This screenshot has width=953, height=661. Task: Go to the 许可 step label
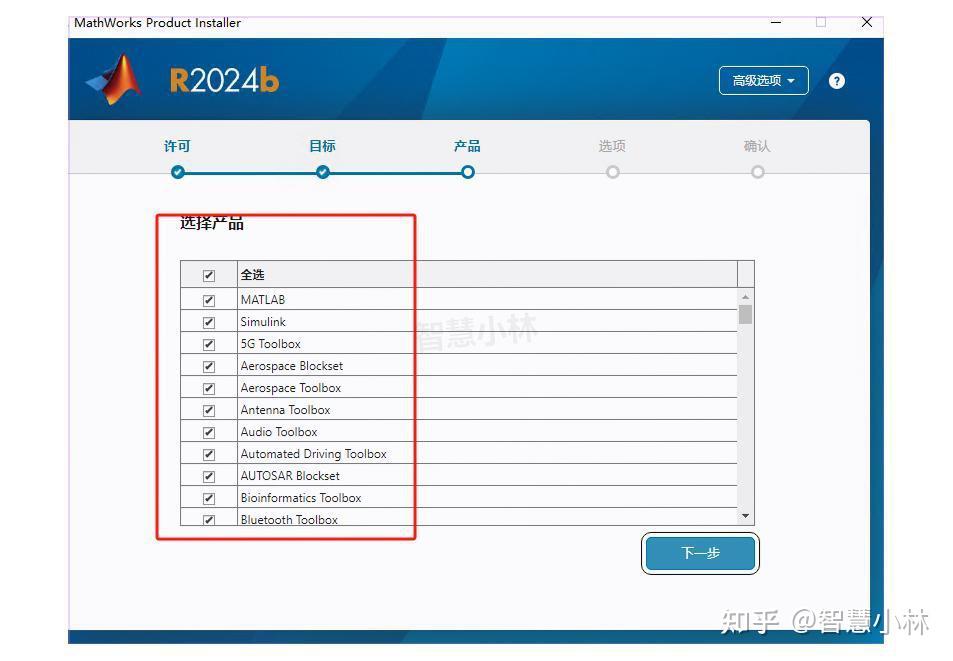(x=177, y=146)
